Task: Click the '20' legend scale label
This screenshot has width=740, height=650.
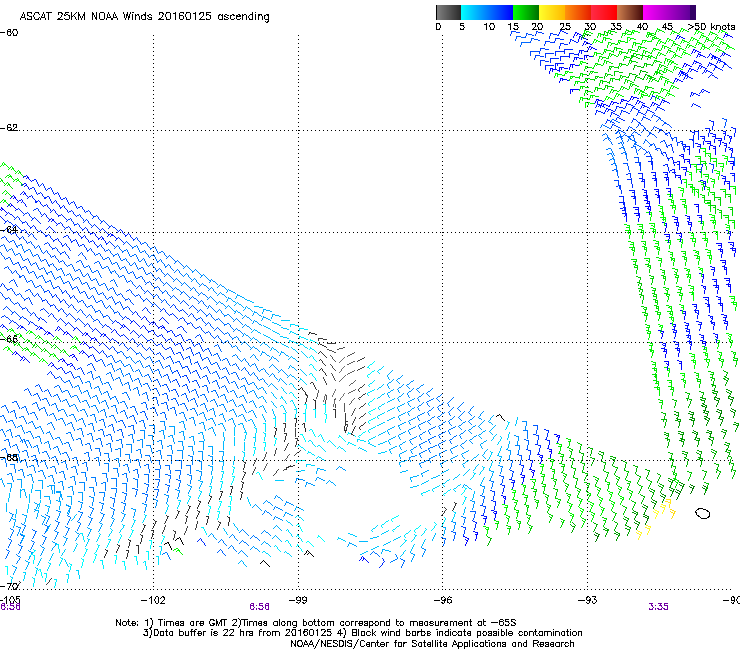Action: click(x=537, y=26)
